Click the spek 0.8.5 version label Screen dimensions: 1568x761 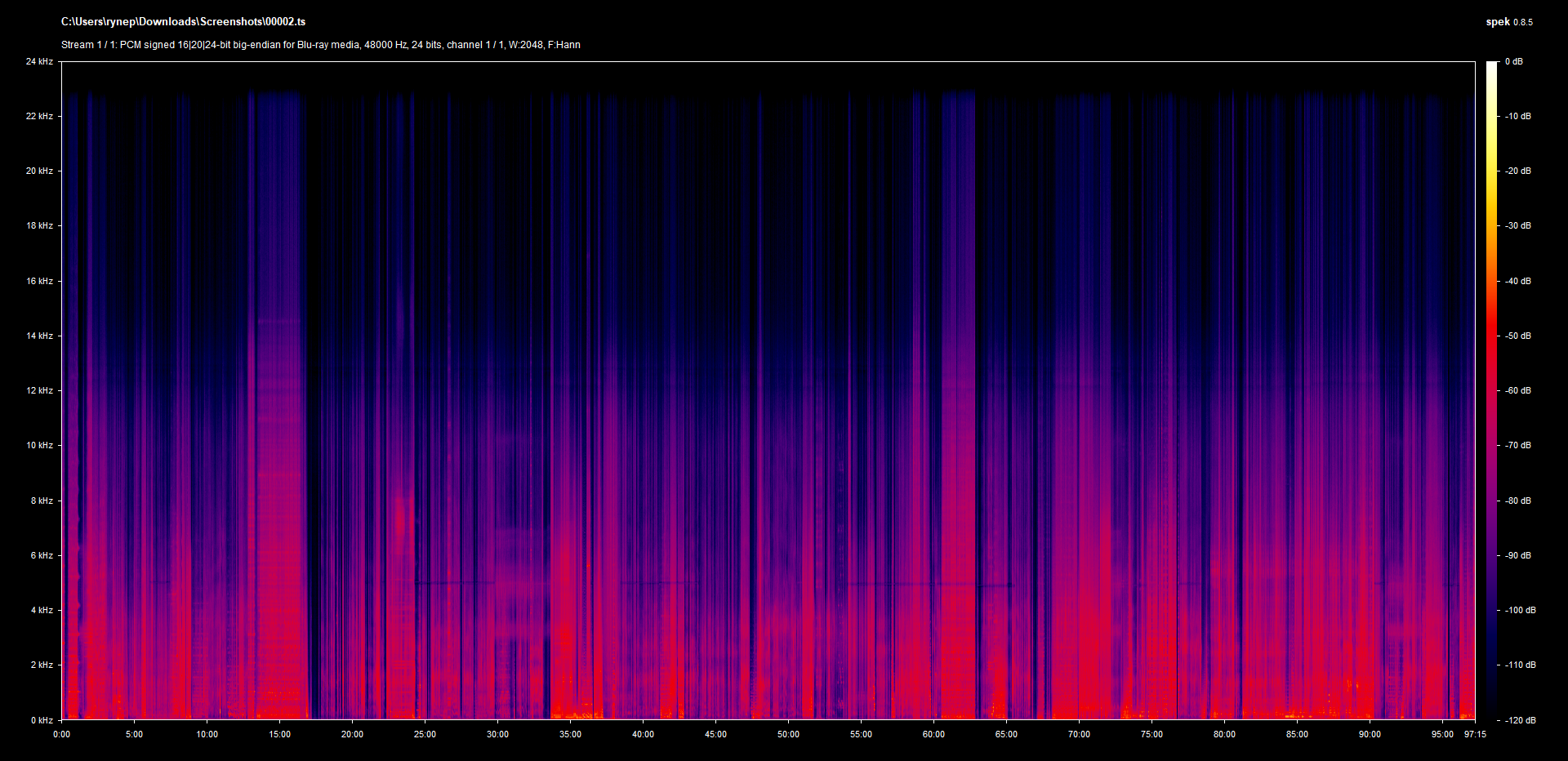point(1508,22)
